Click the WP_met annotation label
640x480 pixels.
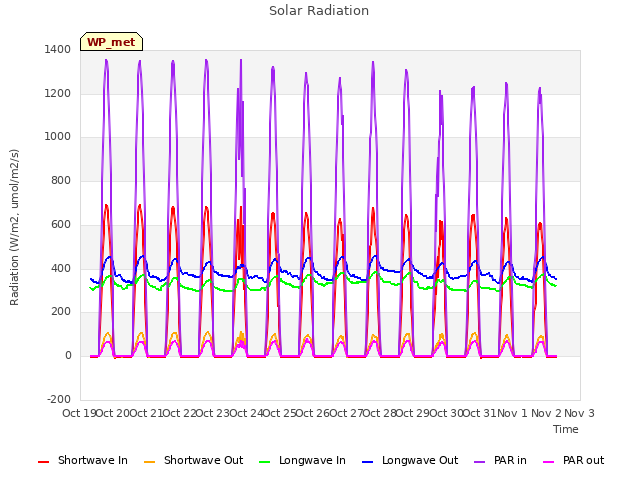pos(111,42)
